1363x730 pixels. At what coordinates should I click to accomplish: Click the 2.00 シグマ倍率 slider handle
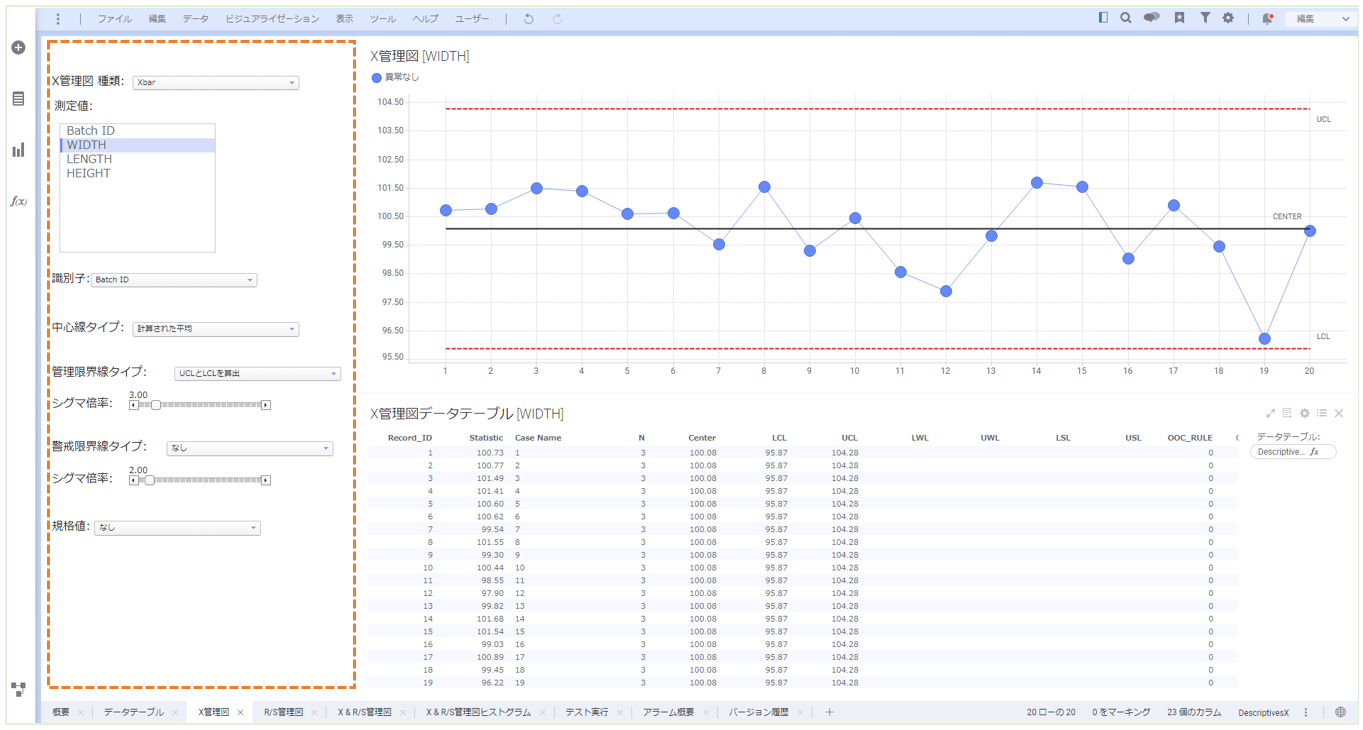coord(149,480)
